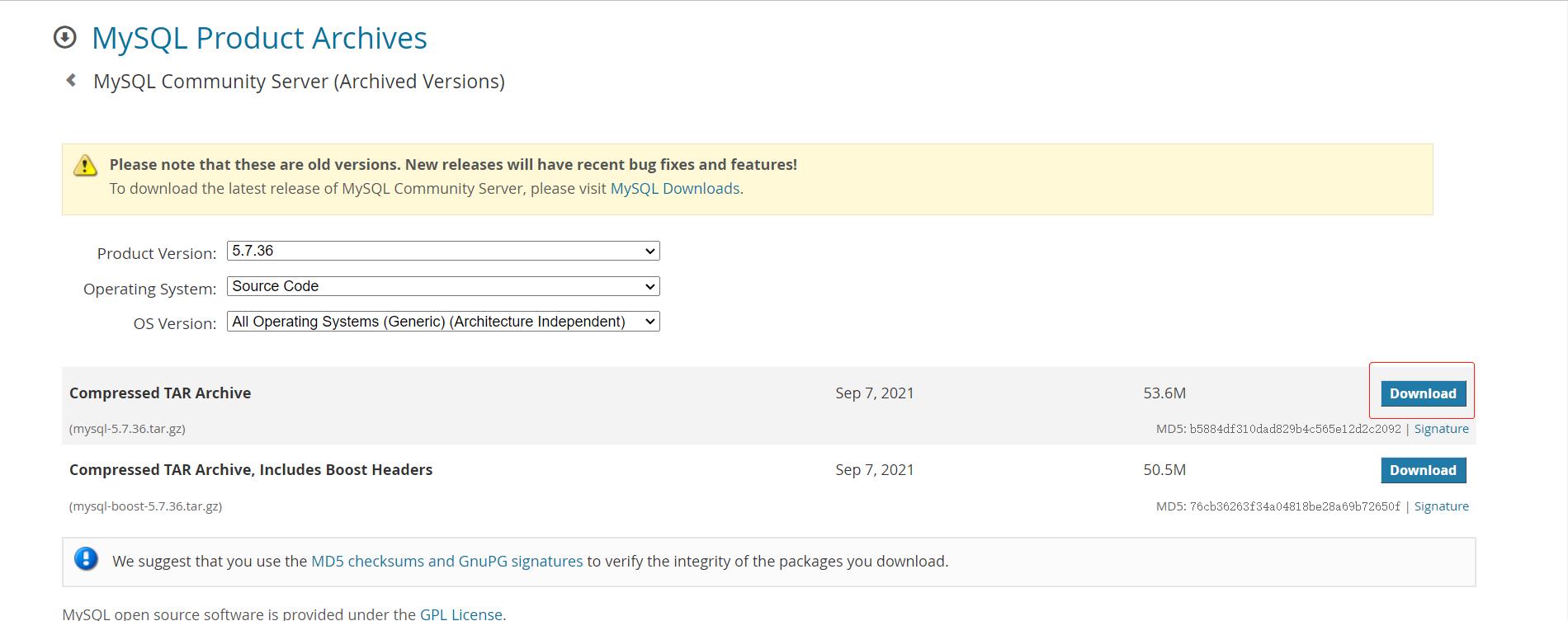Follow the MySQL Downloads link
Screen dimensions: 1568x621
674,189
